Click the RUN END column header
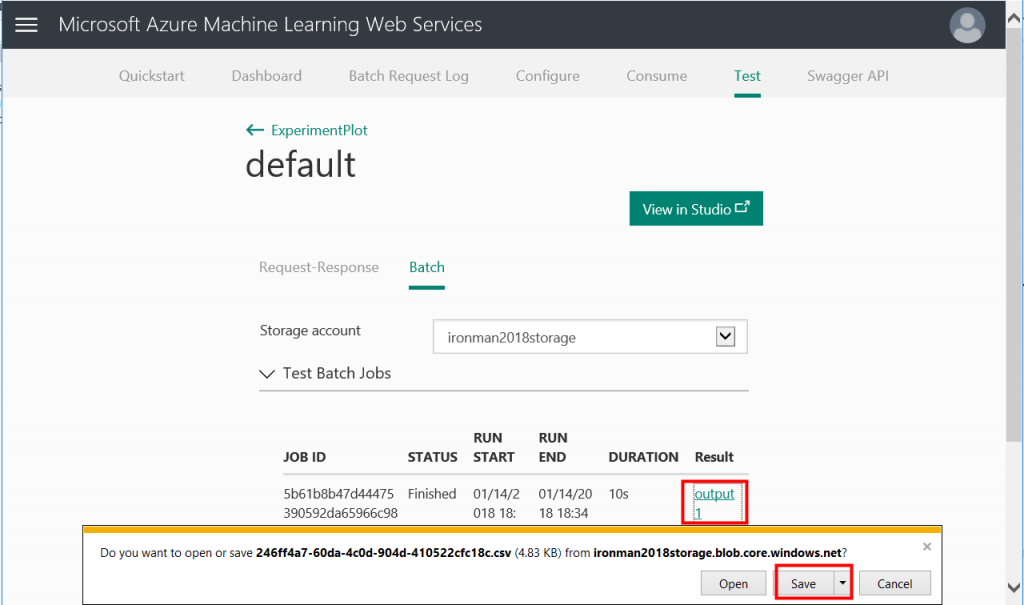The height and width of the screenshot is (605, 1024). pyautogui.click(x=553, y=447)
